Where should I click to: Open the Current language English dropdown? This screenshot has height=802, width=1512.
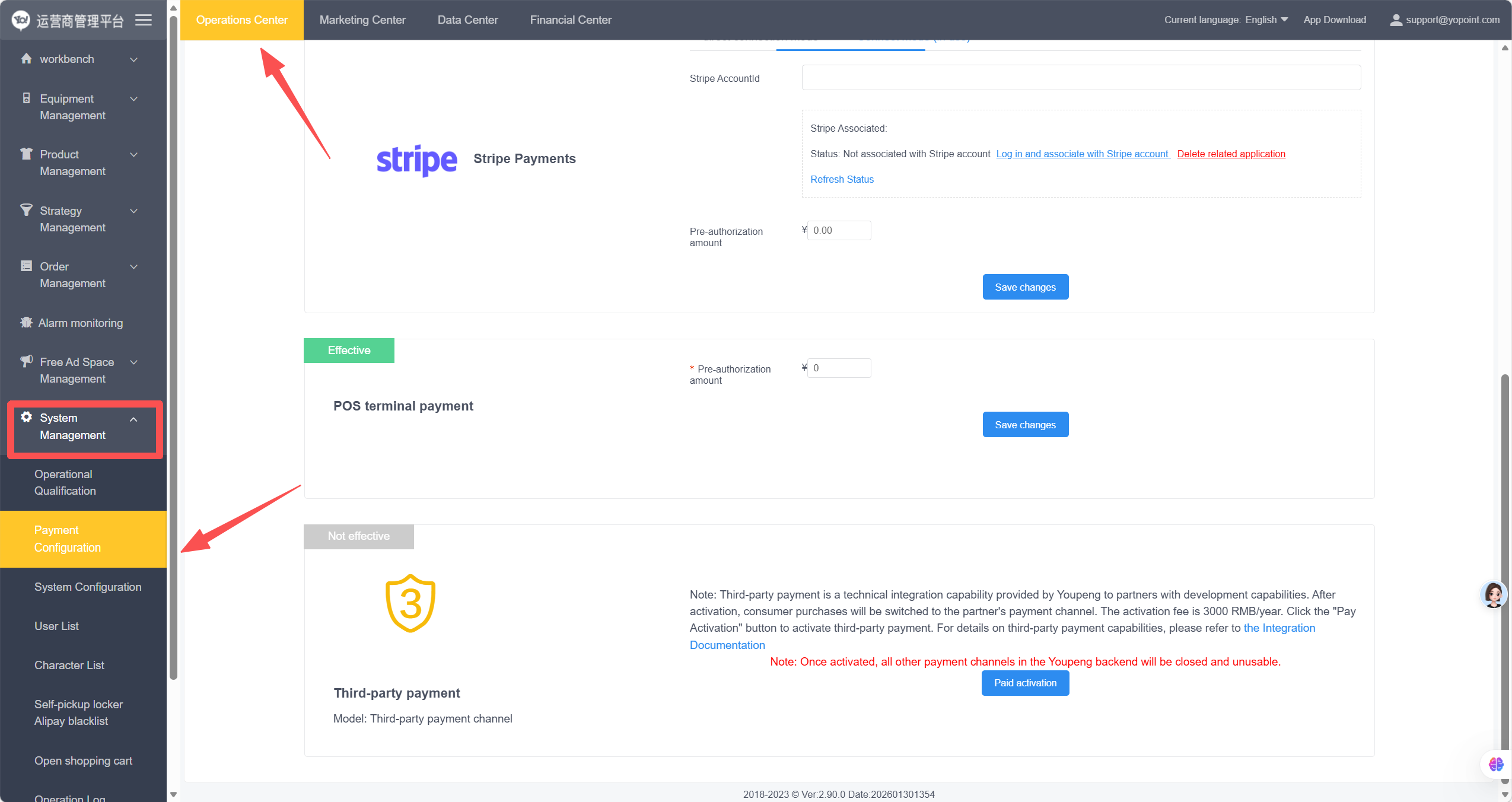[x=1266, y=20]
